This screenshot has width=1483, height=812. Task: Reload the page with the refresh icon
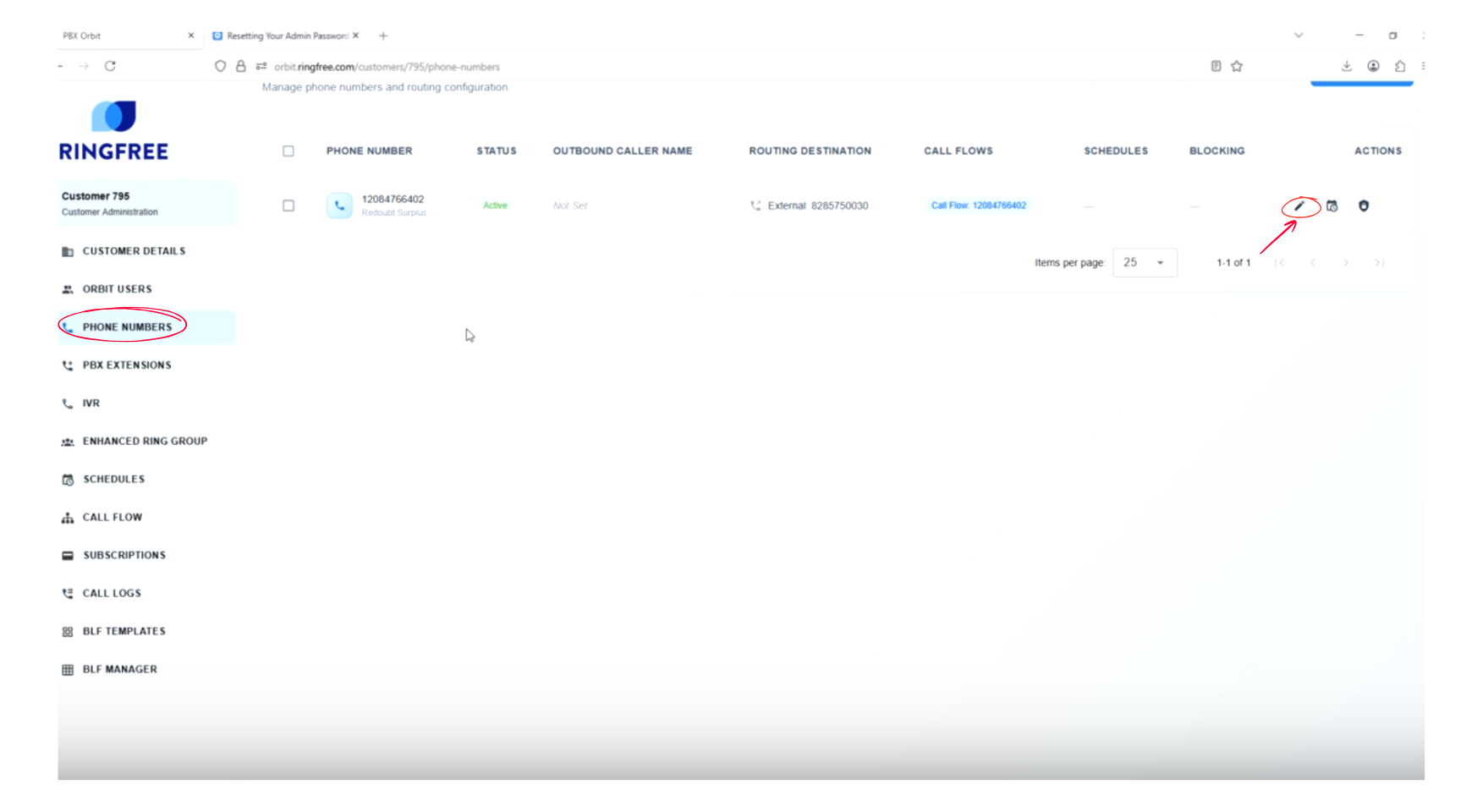110,66
